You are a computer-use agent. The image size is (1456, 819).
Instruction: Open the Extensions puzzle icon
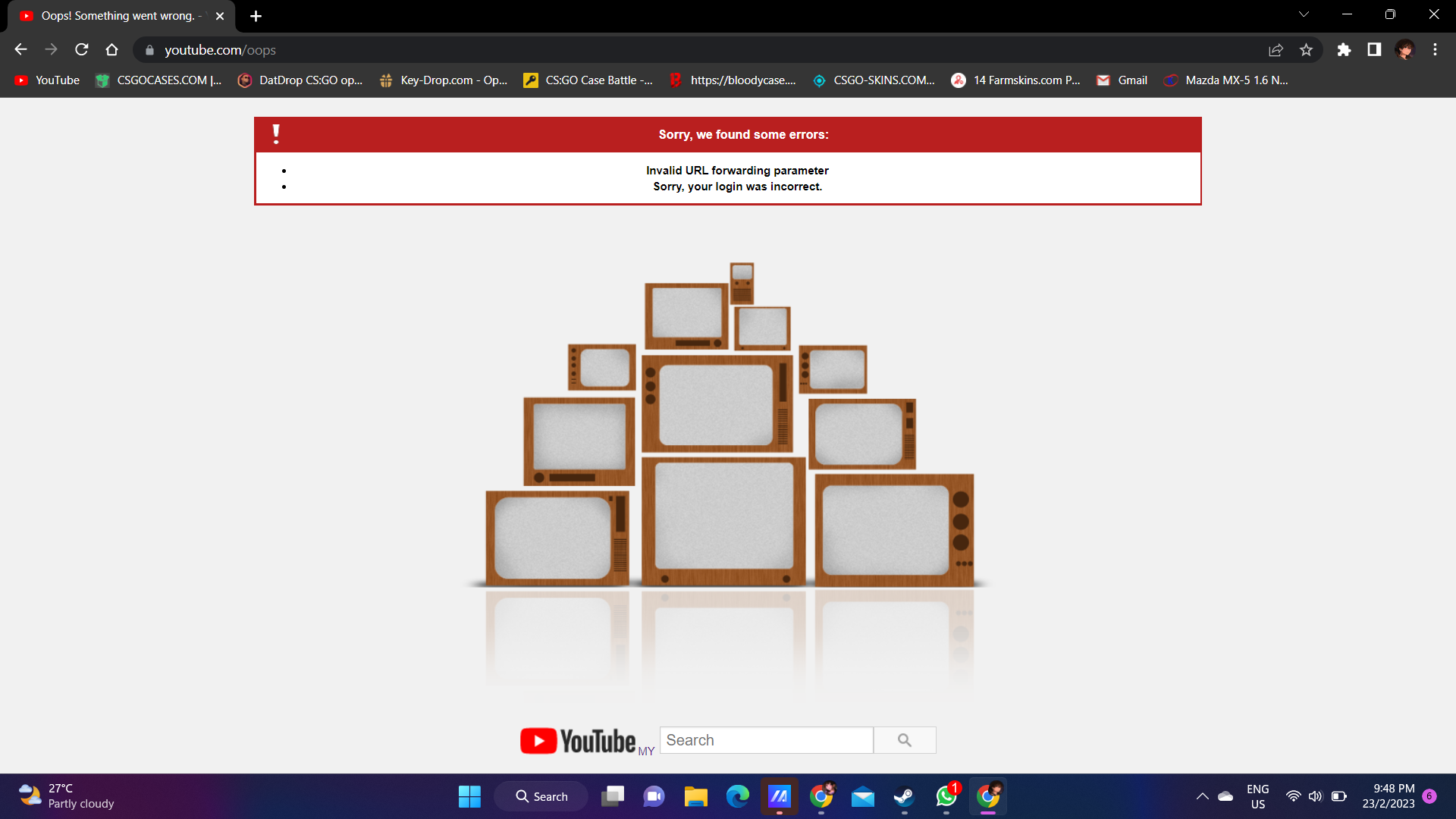click(1344, 50)
